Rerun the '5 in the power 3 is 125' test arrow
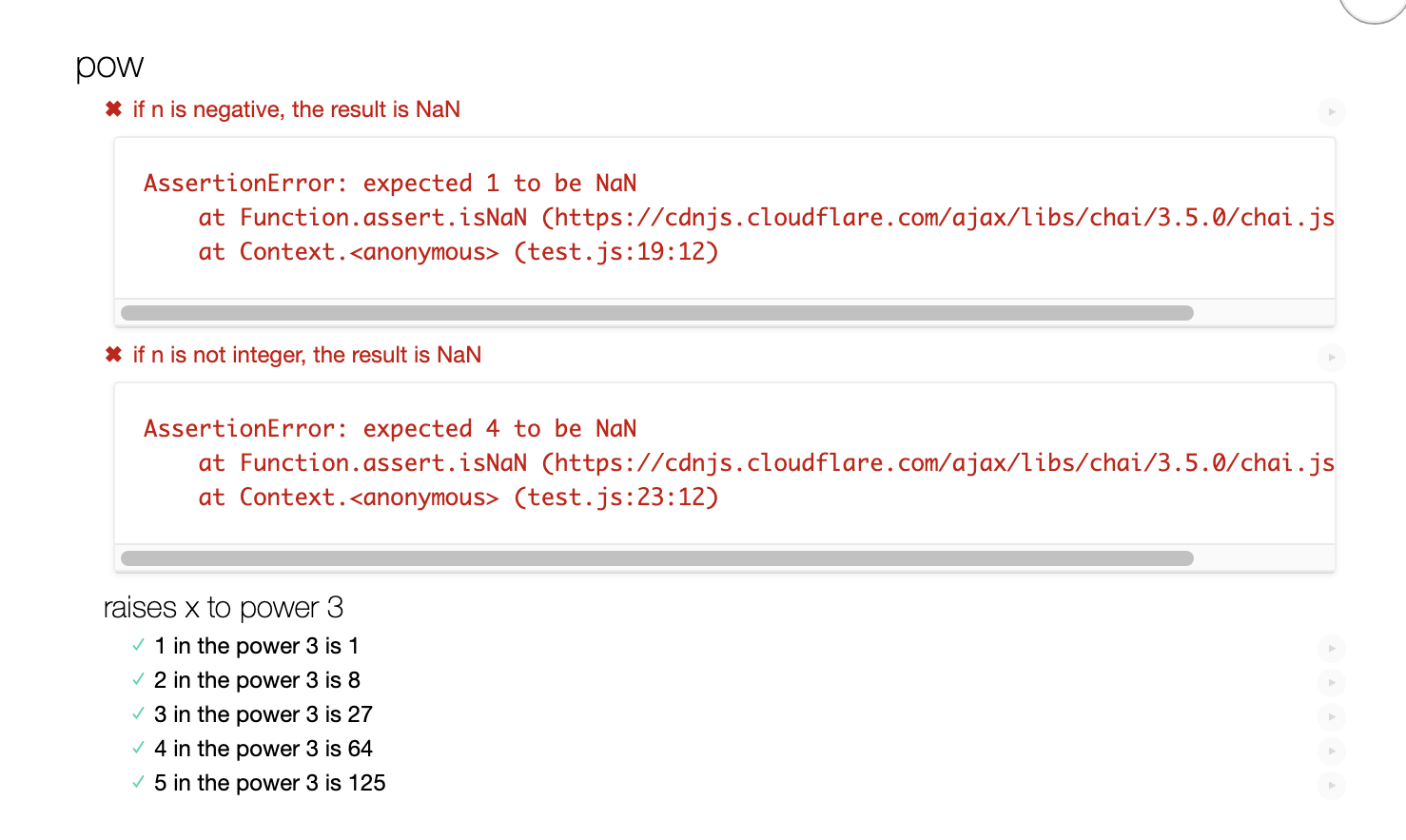This screenshot has width=1406, height=840. (x=1332, y=786)
